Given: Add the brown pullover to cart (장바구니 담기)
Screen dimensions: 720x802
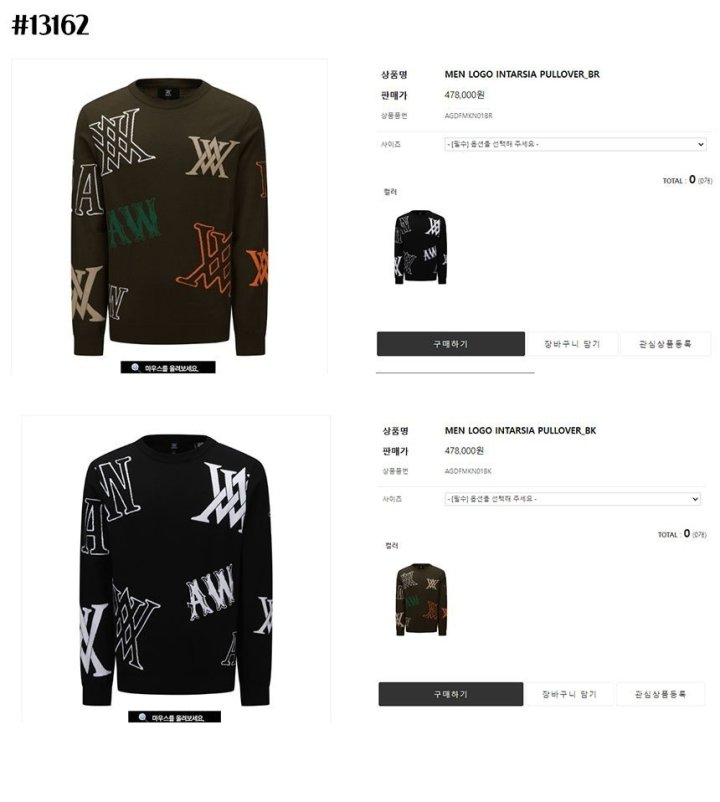Looking at the screenshot, I should (572, 344).
